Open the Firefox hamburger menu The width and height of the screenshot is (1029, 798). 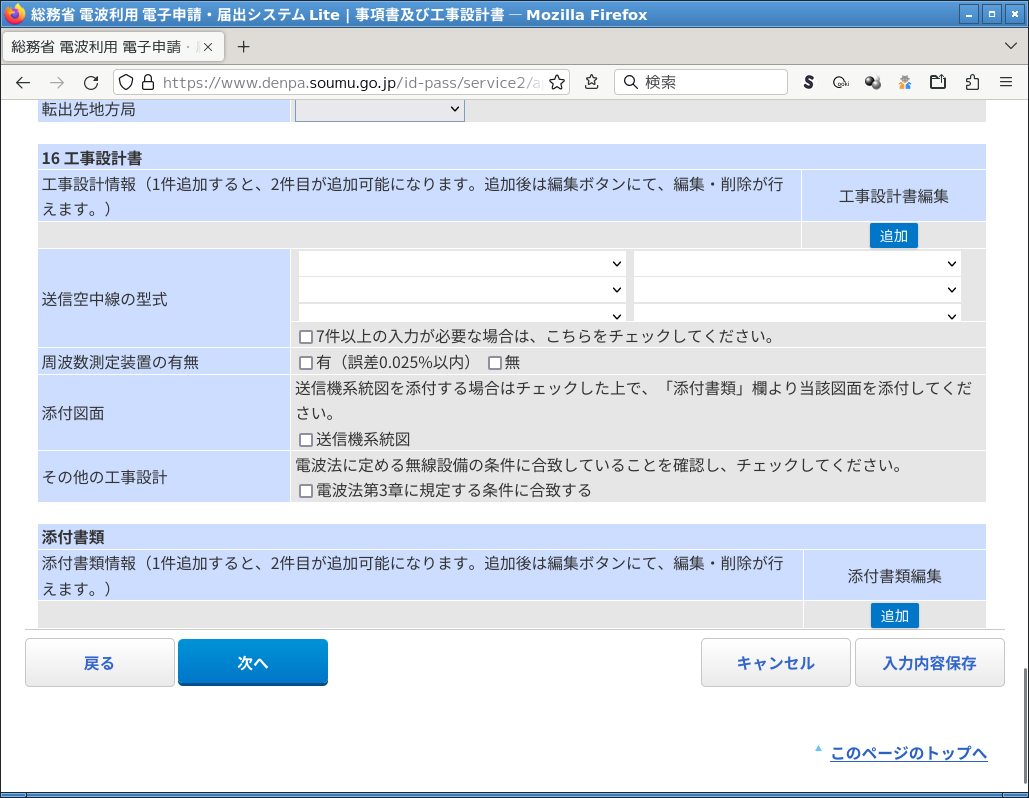[1007, 82]
